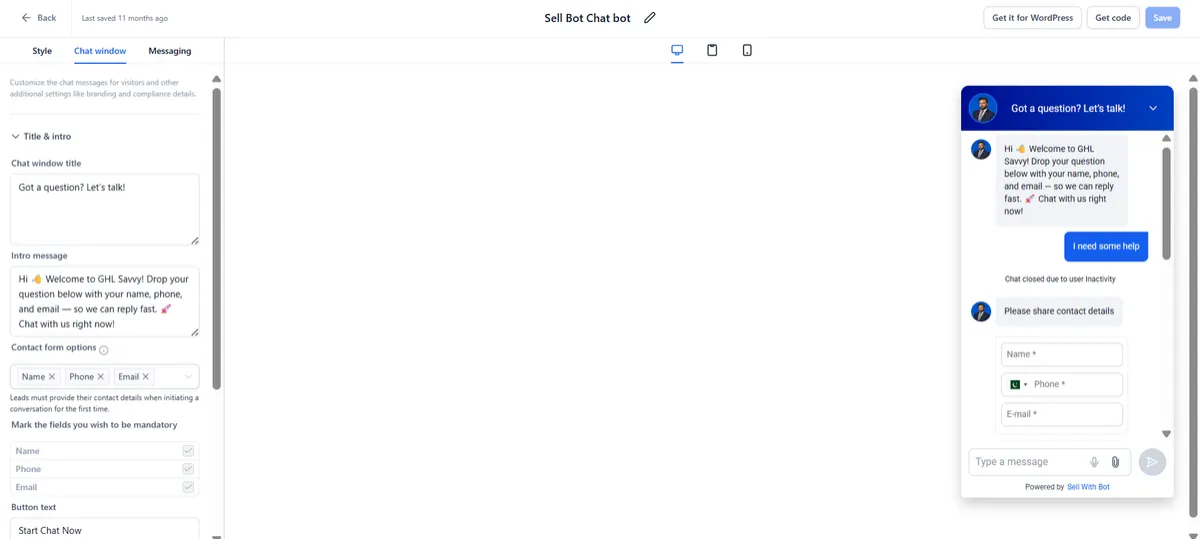Click into the Button text field 'Start Chat Now'
Viewport: 1200px width, 539px height.
tap(105, 528)
